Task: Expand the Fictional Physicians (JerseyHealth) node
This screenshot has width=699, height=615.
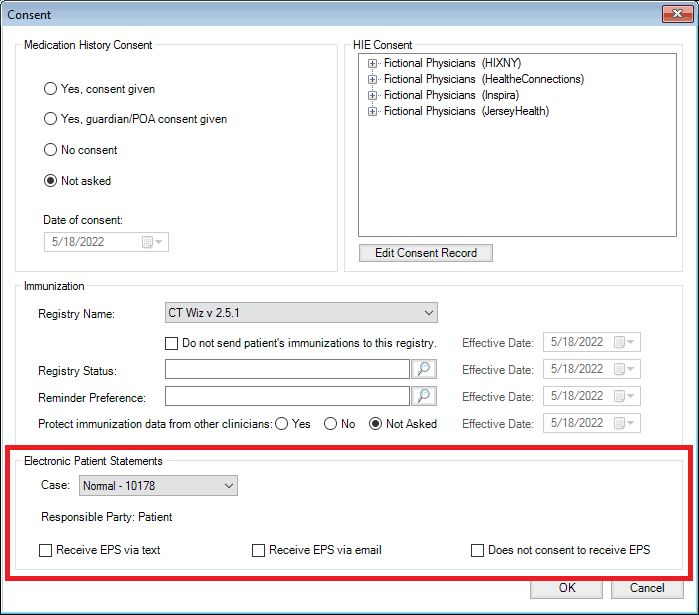Action: (x=373, y=111)
